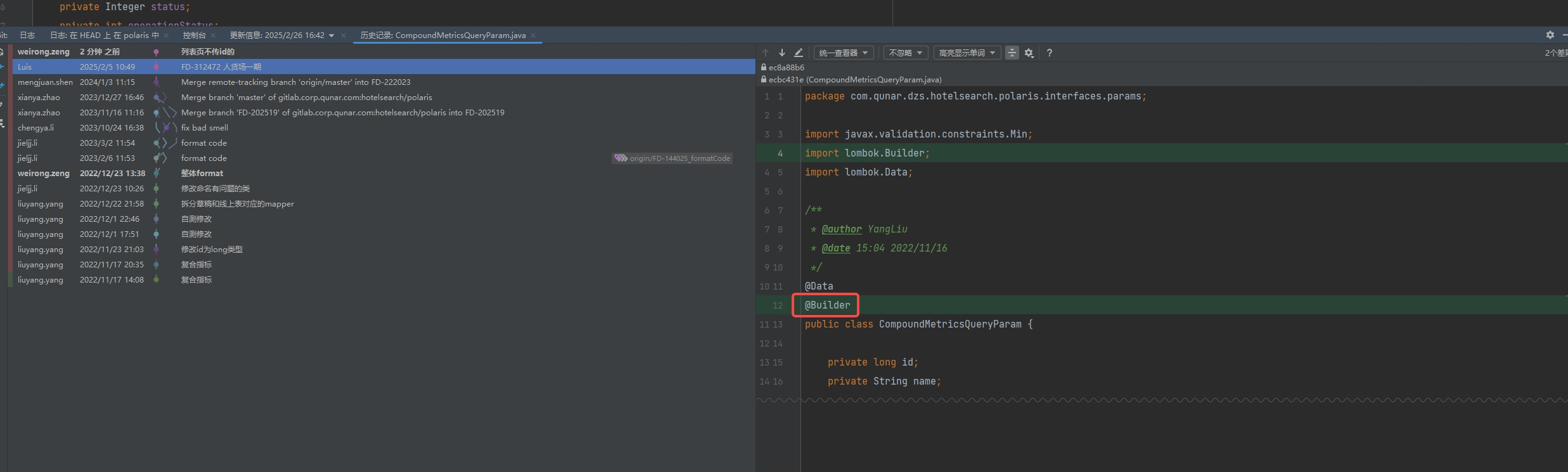Image resolution: width=1568 pixels, height=472 pixels.
Task: Select commit 拆分草稿和线上表对应的mapper
Action: coord(384,204)
